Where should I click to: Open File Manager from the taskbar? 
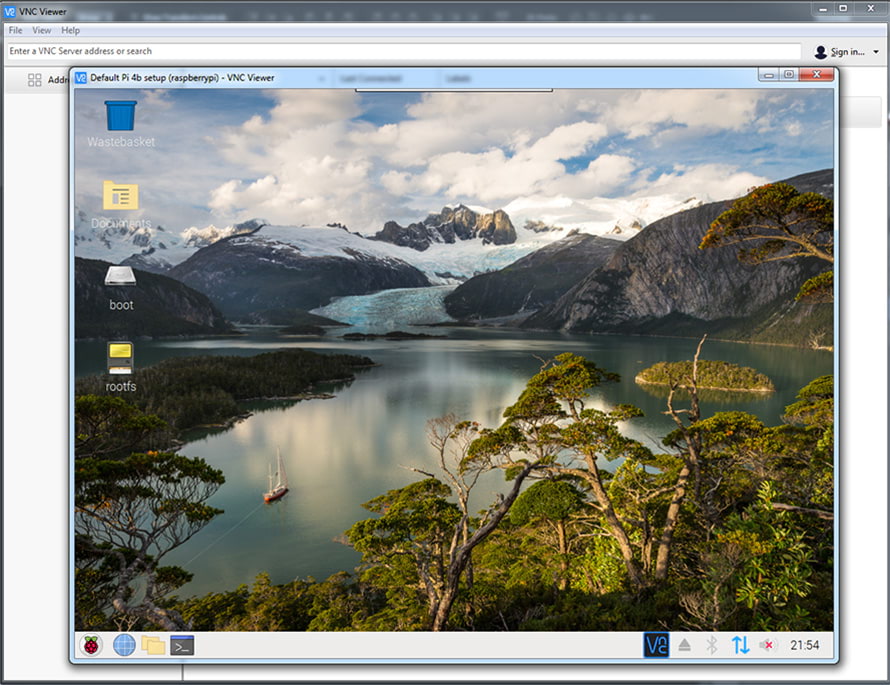153,645
